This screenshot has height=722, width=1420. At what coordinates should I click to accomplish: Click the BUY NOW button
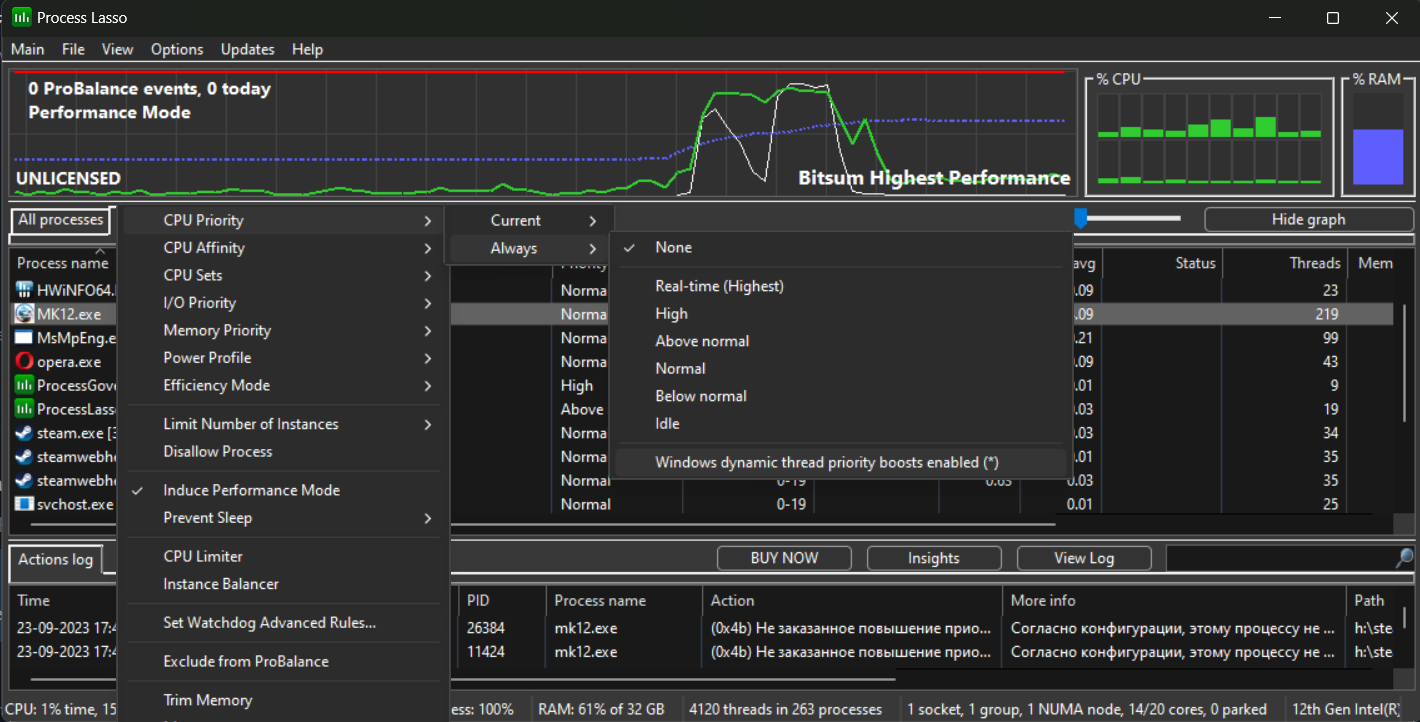[784, 558]
